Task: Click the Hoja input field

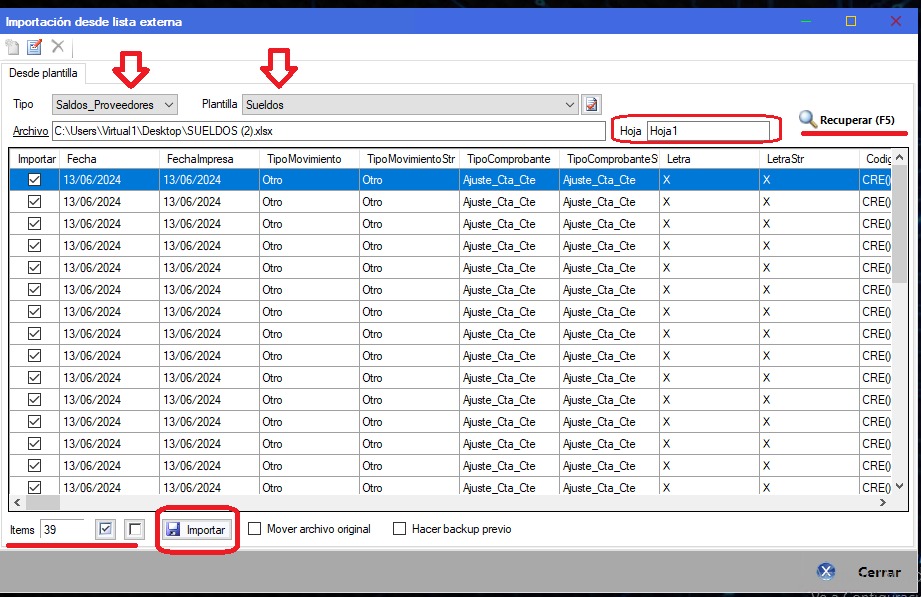Action: coord(708,131)
